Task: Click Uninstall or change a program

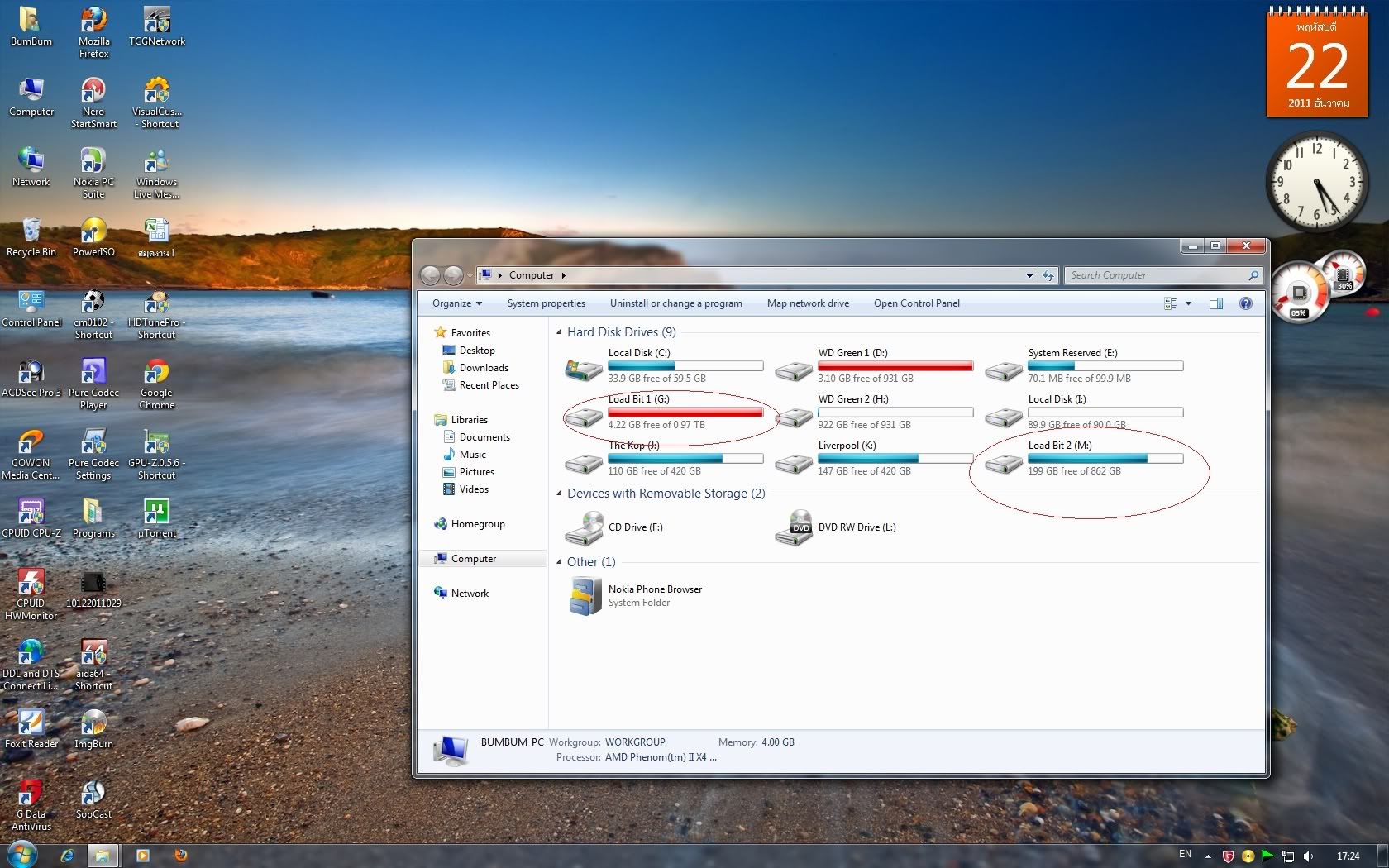Action: 675,303
